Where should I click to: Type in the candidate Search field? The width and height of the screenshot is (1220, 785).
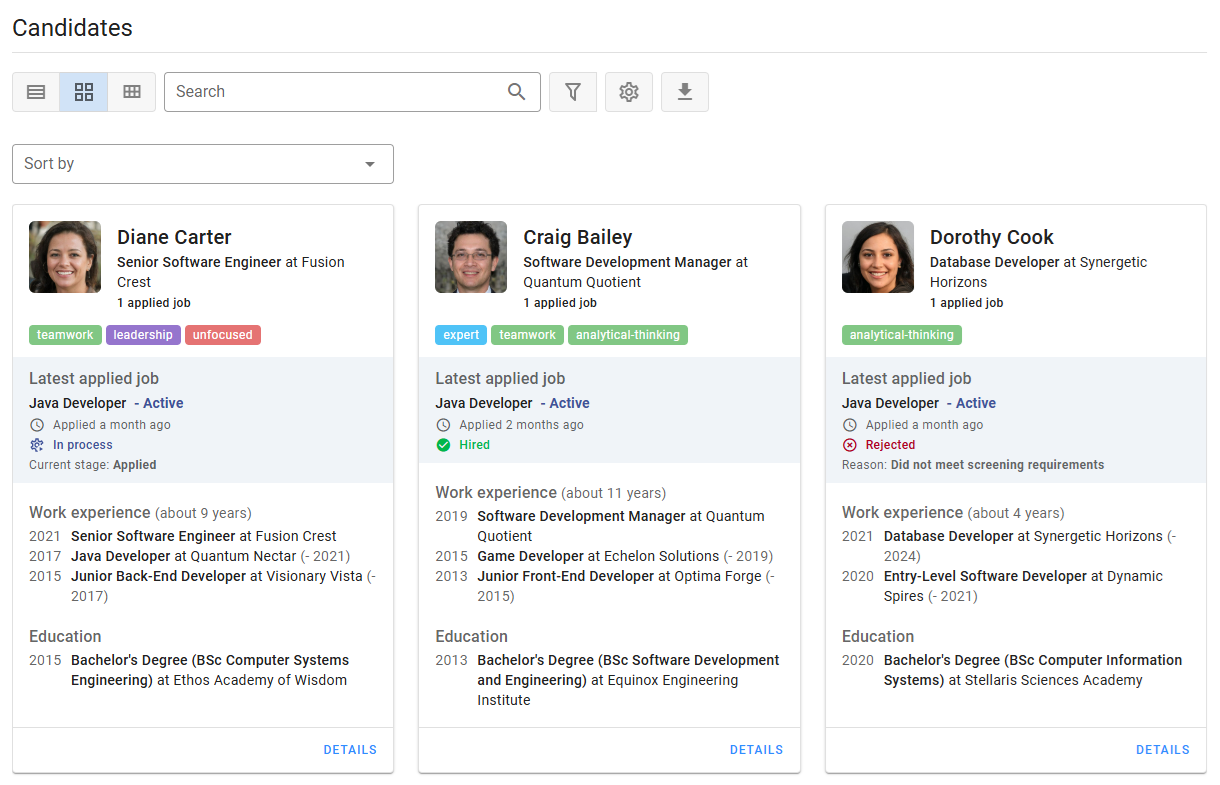coord(335,92)
